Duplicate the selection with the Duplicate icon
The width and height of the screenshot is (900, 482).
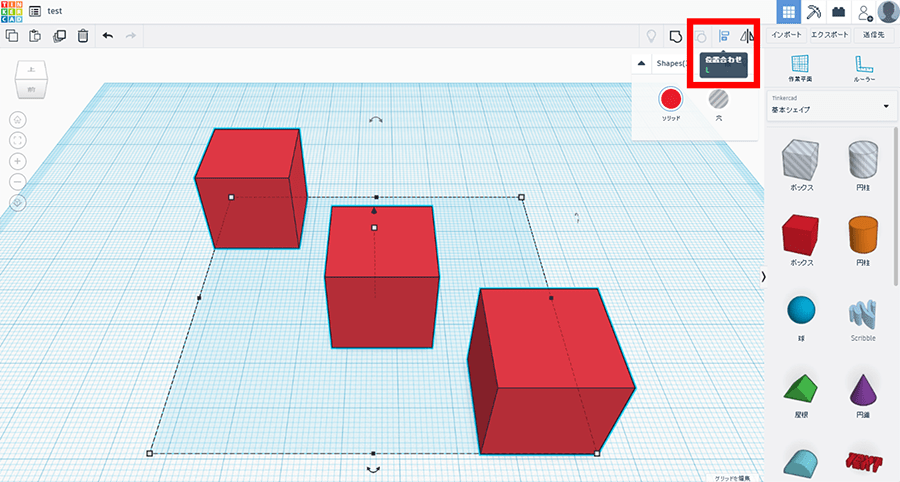tap(59, 36)
